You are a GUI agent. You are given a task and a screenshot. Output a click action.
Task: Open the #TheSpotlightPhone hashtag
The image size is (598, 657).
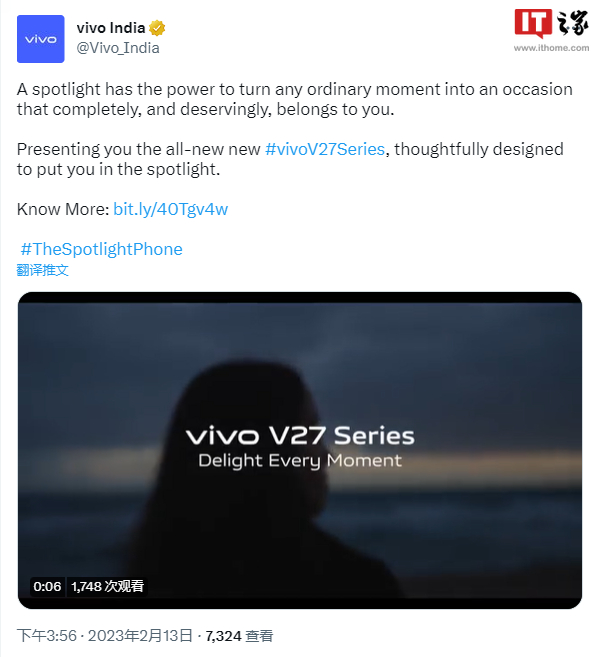(101, 249)
